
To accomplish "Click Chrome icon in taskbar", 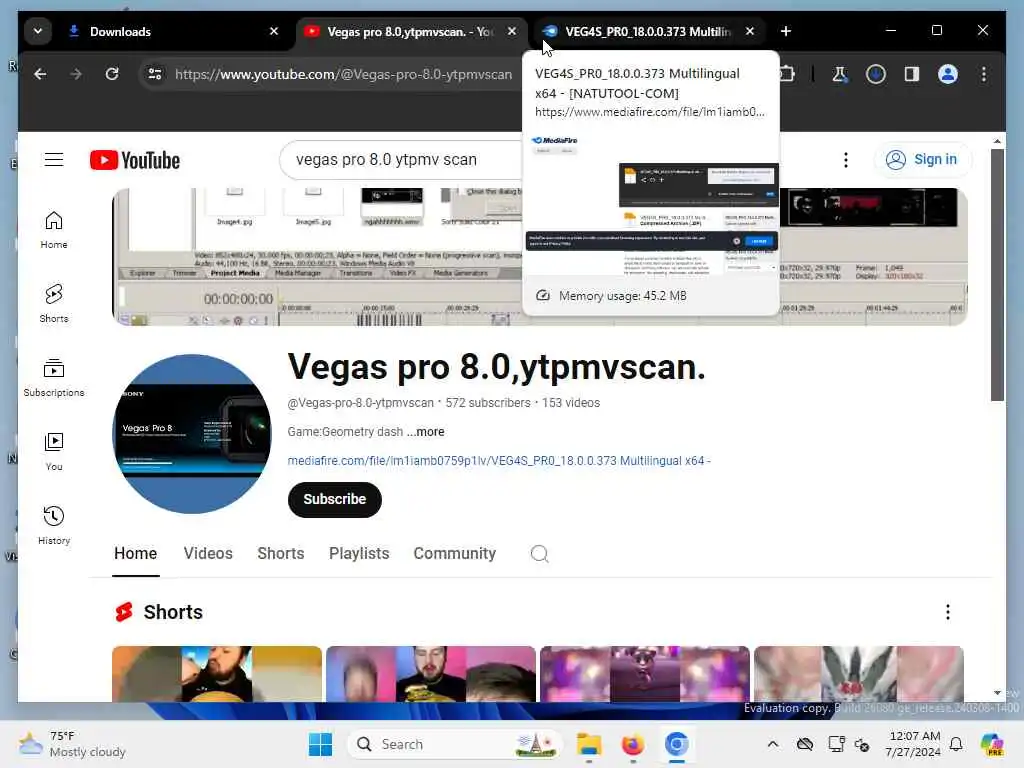I will click(x=677, y=744).
